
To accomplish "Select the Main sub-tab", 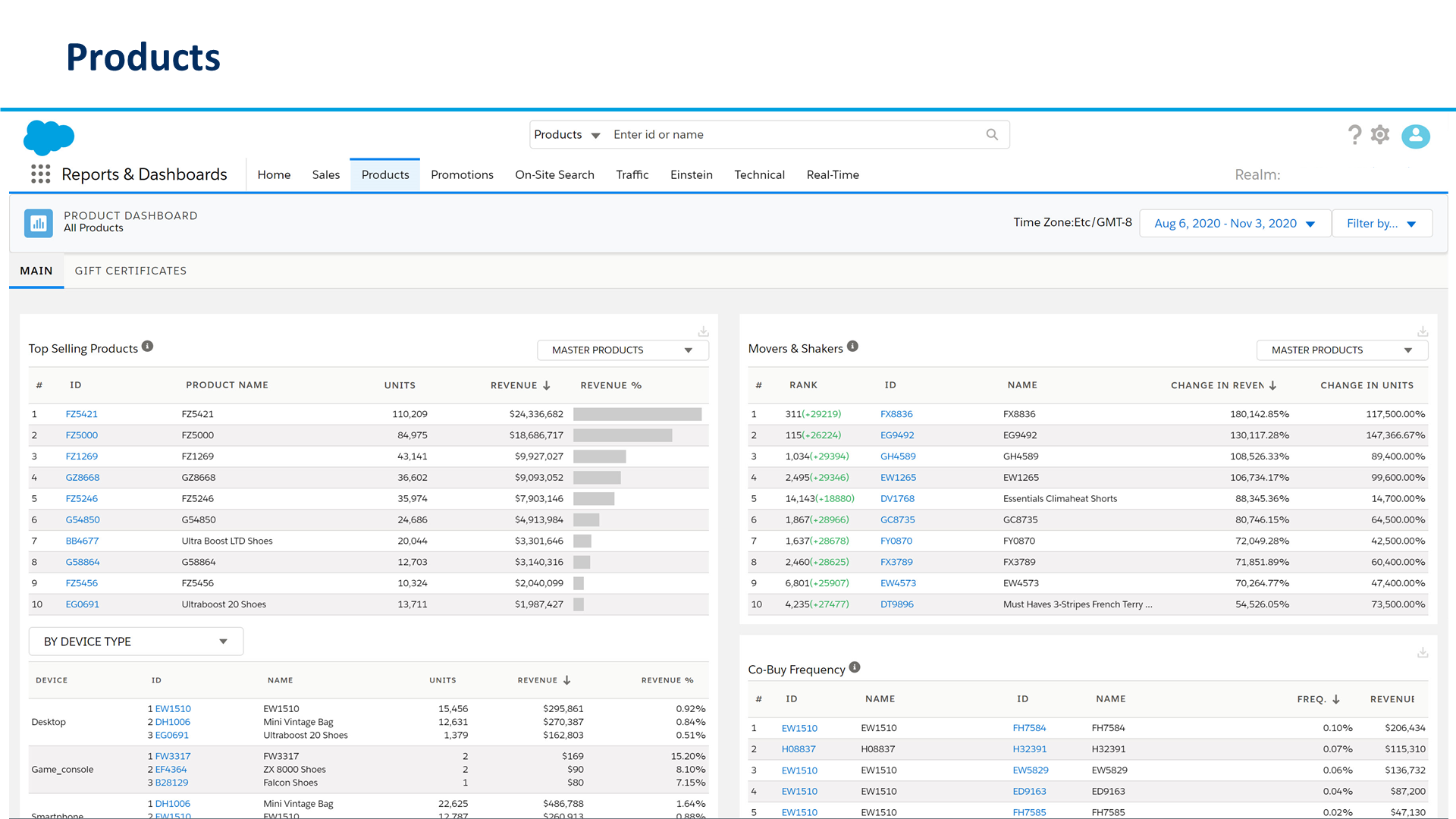I will 36,271.
